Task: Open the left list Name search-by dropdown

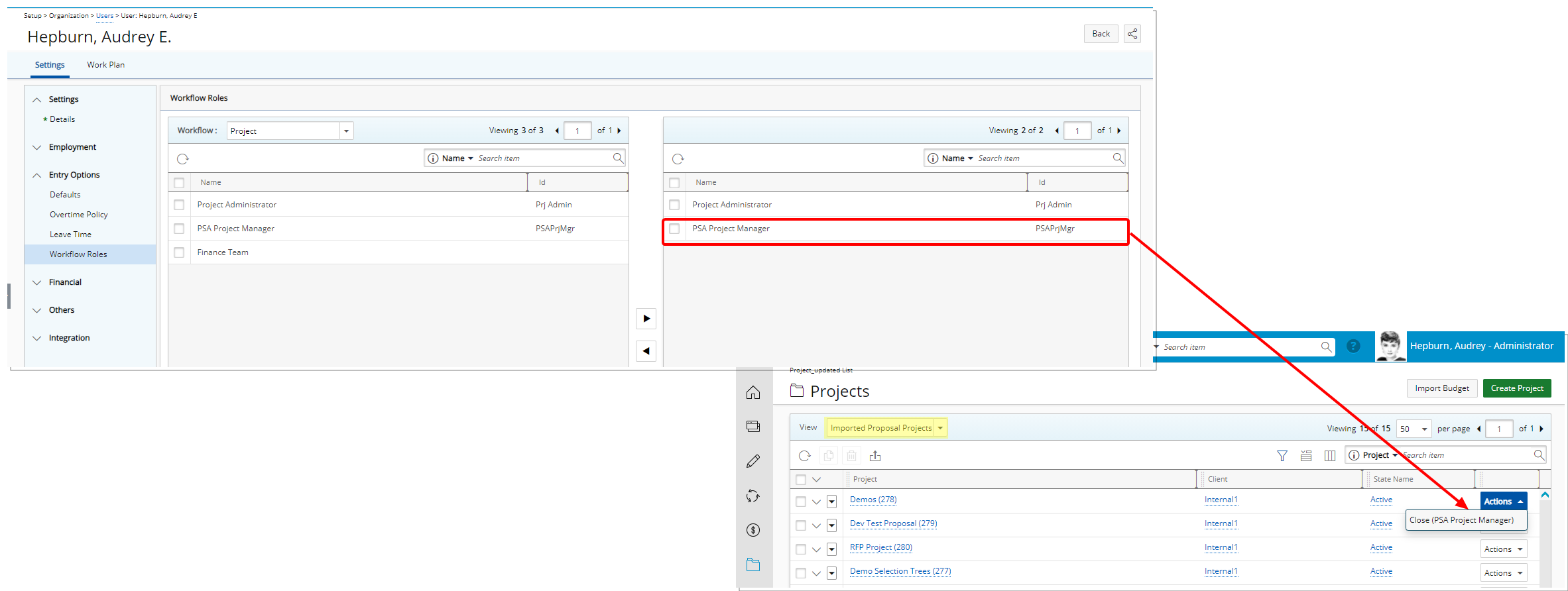Action: (x=457, y=158)
